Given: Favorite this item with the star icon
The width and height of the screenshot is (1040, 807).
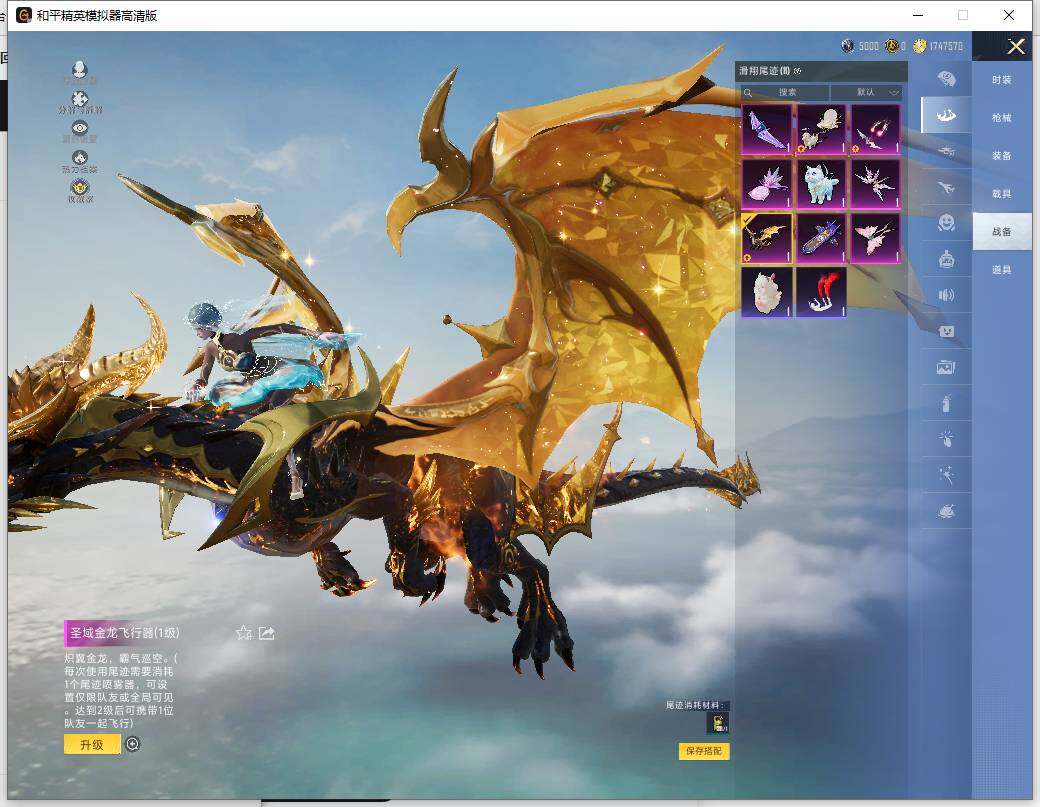Looking at the screenshot, I should 244,633.
